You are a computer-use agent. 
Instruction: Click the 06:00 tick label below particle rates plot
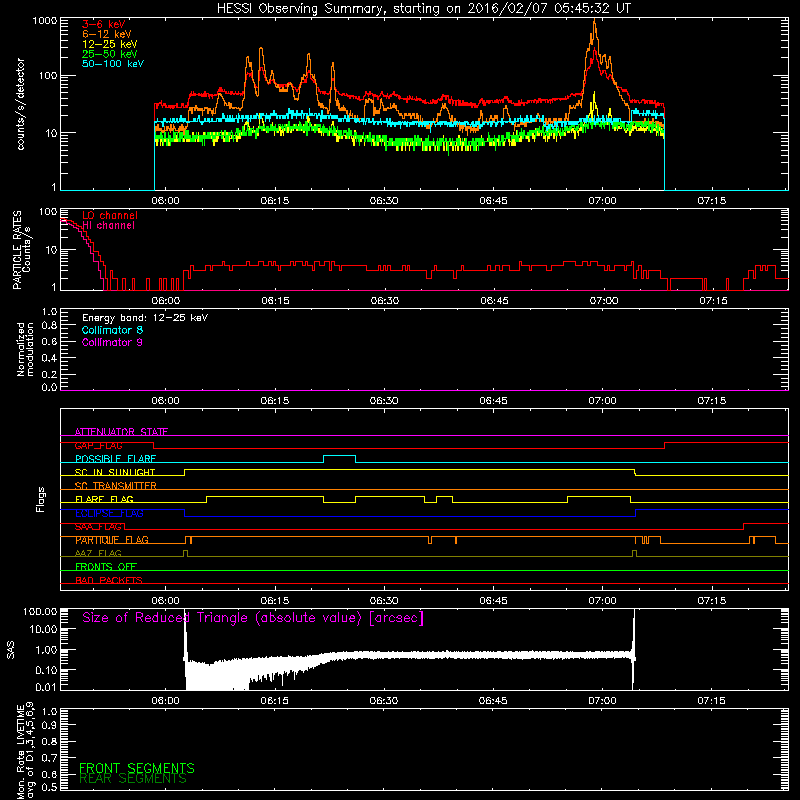pyautogui.click(x=165, y=301)
